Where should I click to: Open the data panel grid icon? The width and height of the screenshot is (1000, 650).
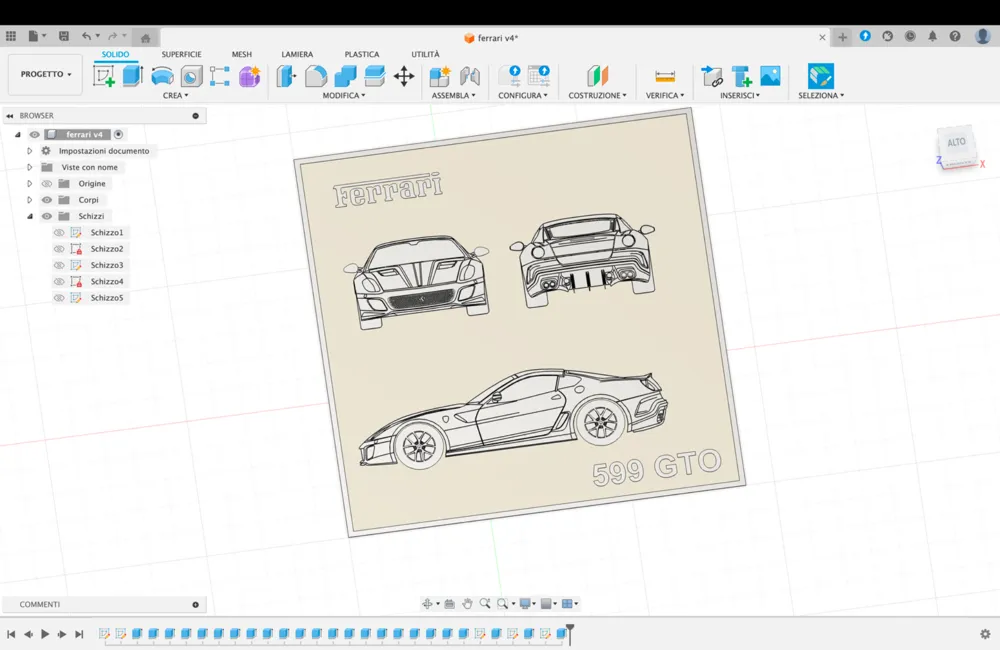coord(11,36)
